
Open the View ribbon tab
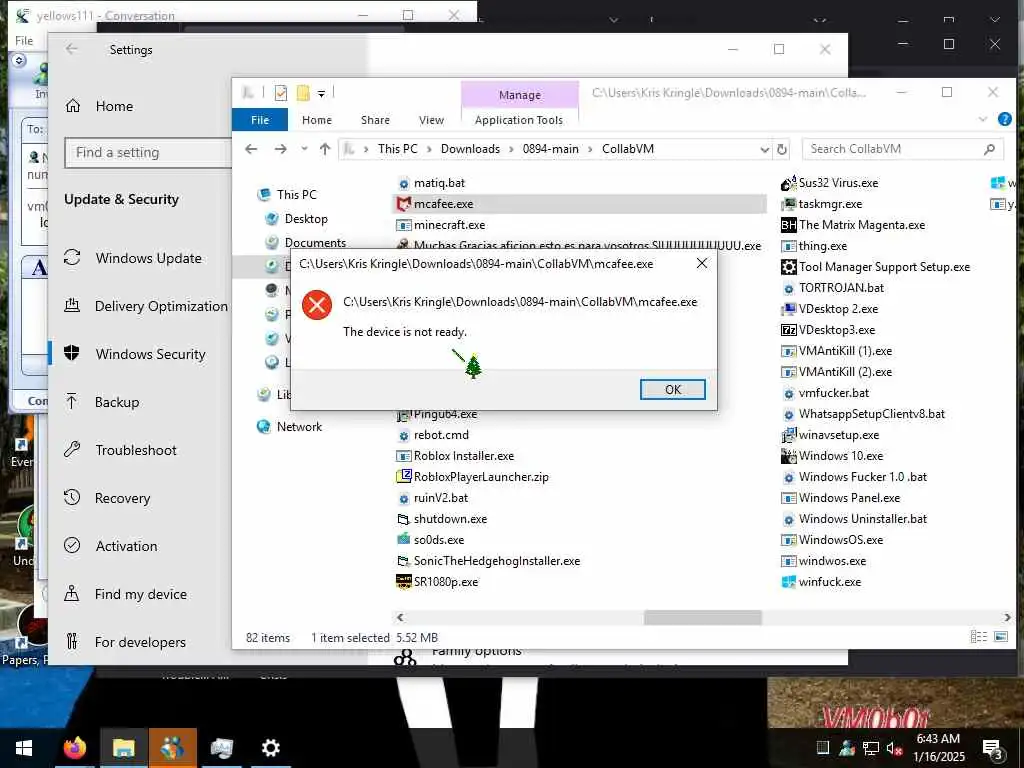pos(431,120)
